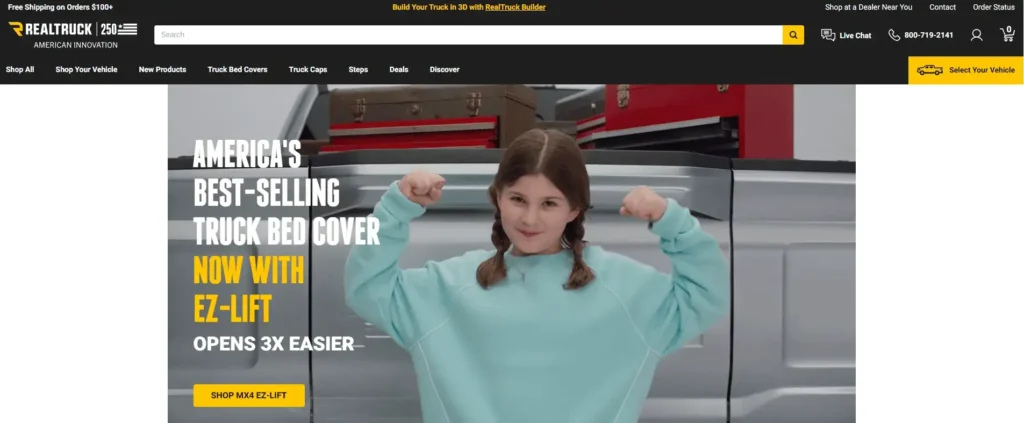Viewport: 1024px width, 423px height.
Task: Click the OPENS 3X EASIER text
Action: pos(274,343)
